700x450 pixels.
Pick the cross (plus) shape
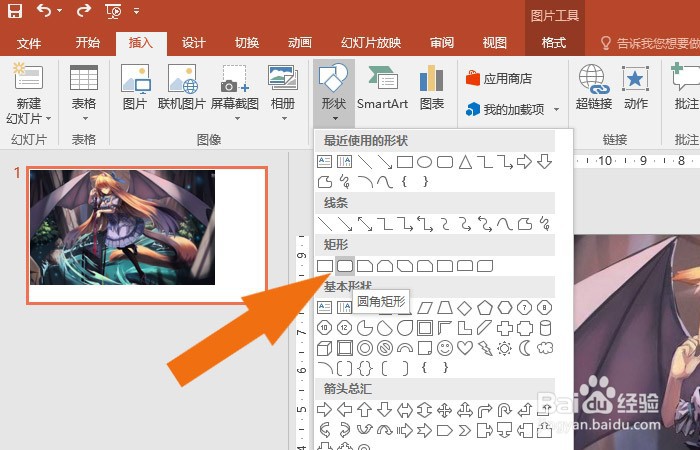[504, 328]
